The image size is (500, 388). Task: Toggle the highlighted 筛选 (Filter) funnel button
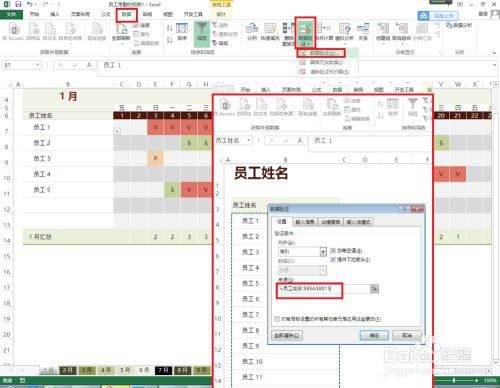202,33
